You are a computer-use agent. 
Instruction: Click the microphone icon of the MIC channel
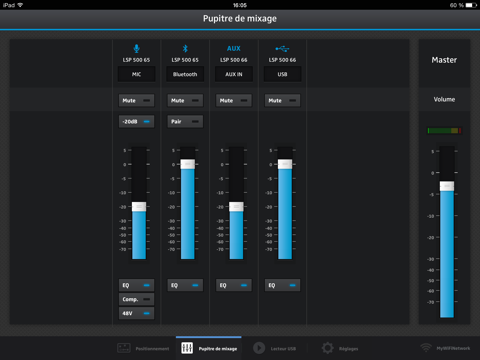[136, 48]
